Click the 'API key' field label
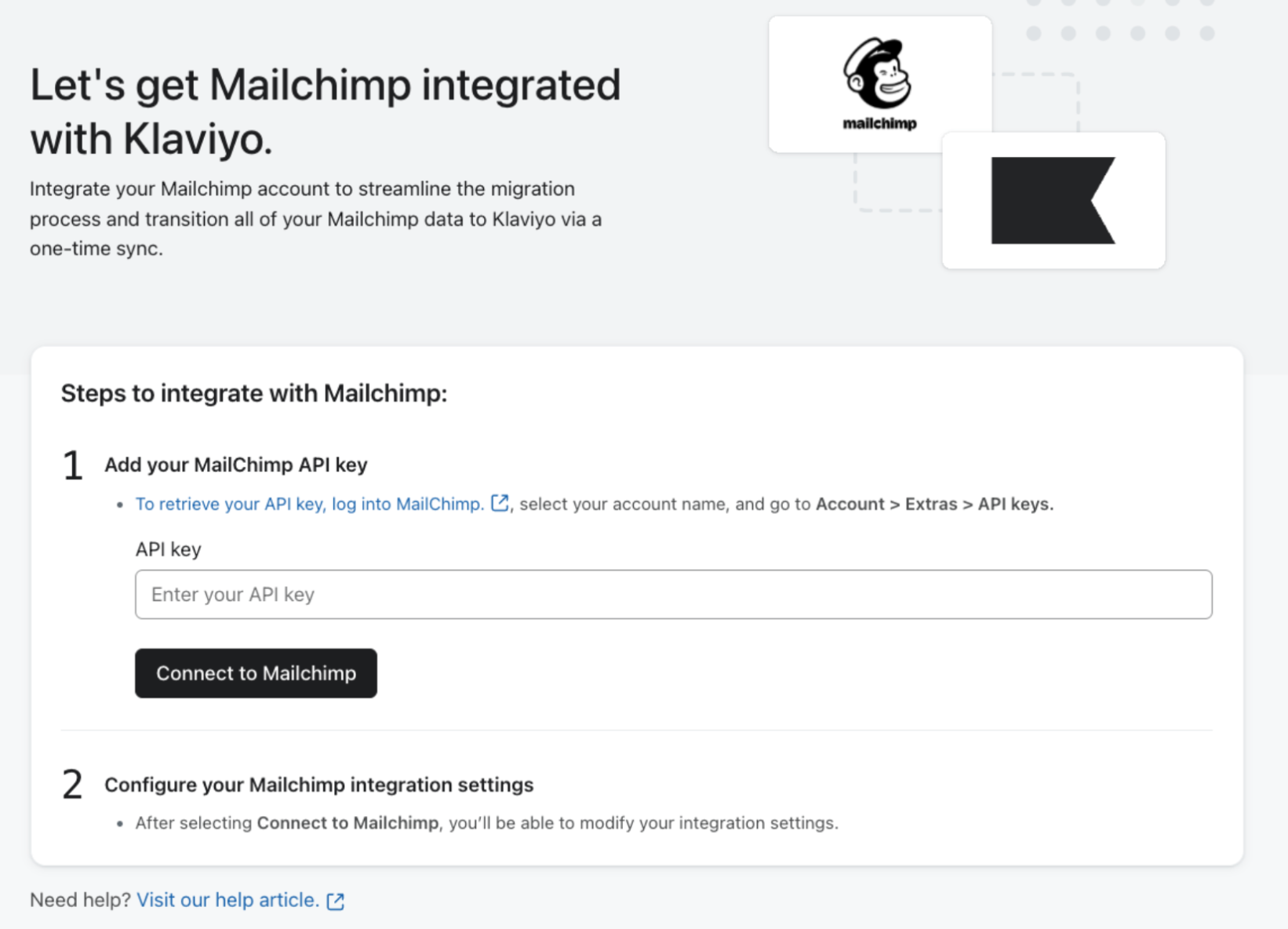Screen dimensions: 1288x929 tap(168, 549)
